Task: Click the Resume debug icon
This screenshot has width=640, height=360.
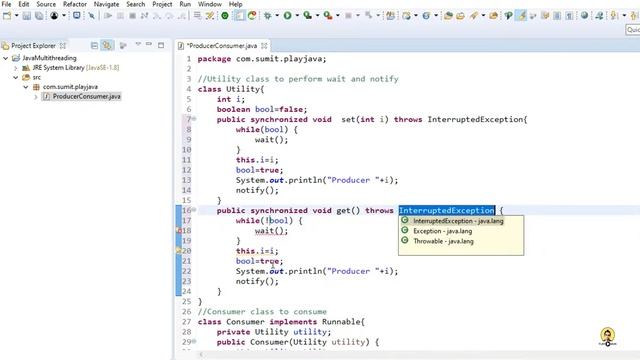Action: tap(108, 16)
